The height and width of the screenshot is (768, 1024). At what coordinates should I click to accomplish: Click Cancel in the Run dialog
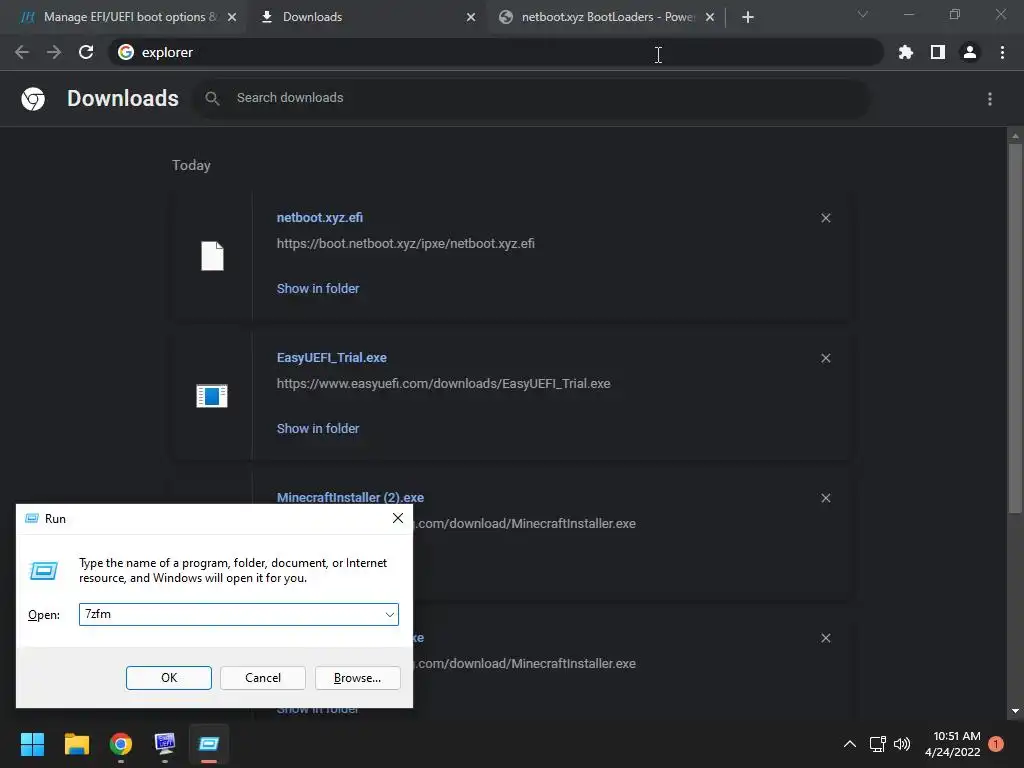tap(263, 678)
